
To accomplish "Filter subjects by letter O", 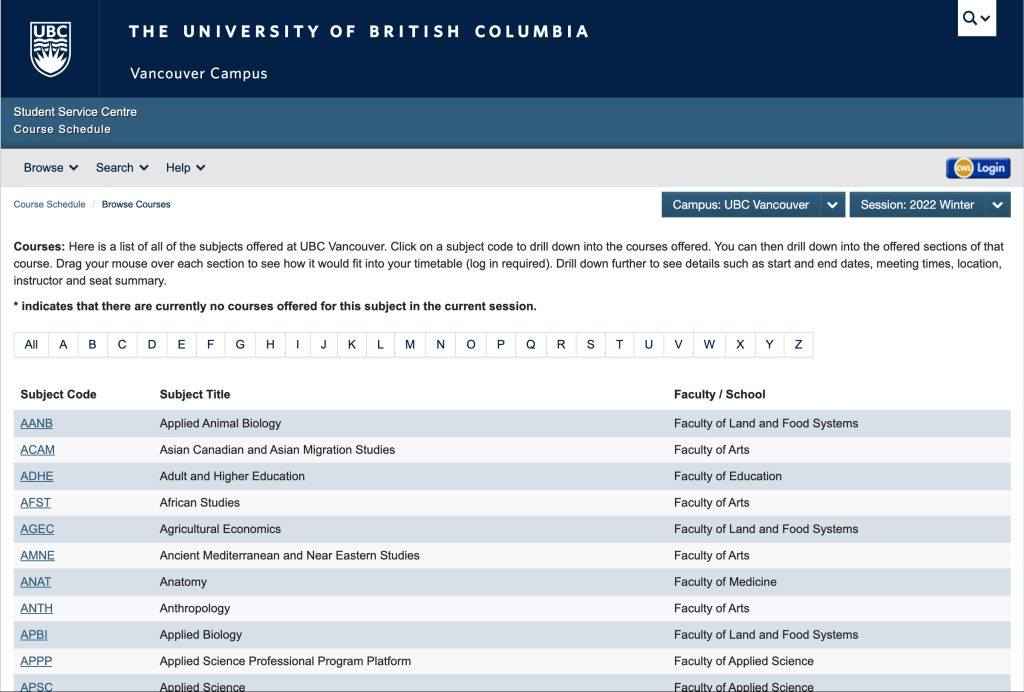I will coord(471,345).
